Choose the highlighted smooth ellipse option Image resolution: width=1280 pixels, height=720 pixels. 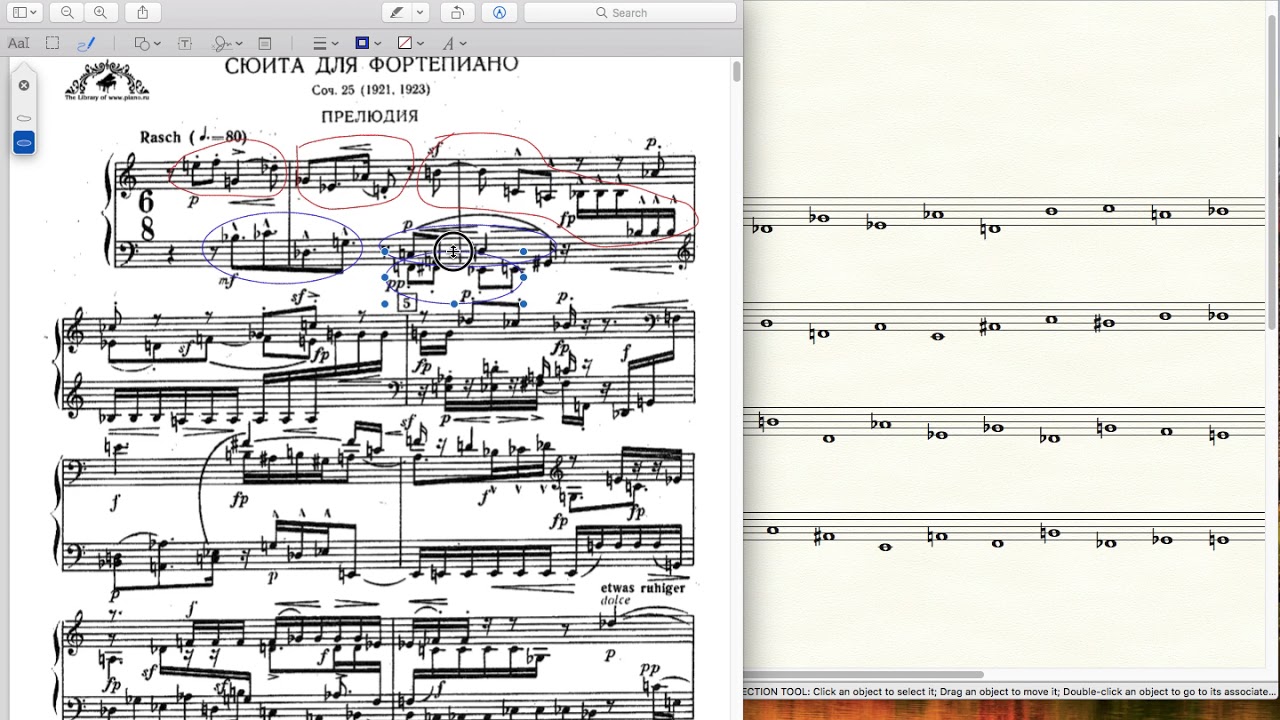(24, 143)
